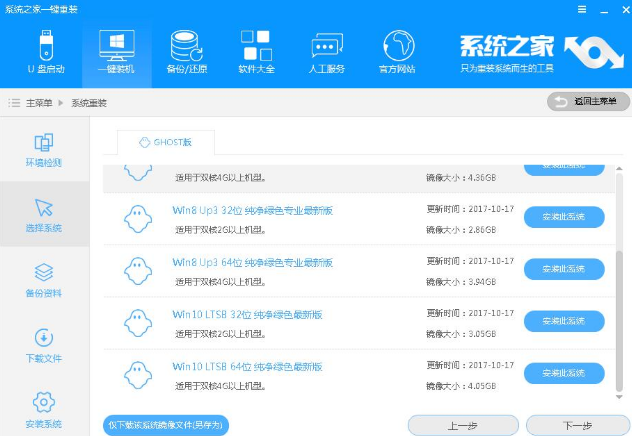Select 备份资料 layers icon in sidebar

44,273
